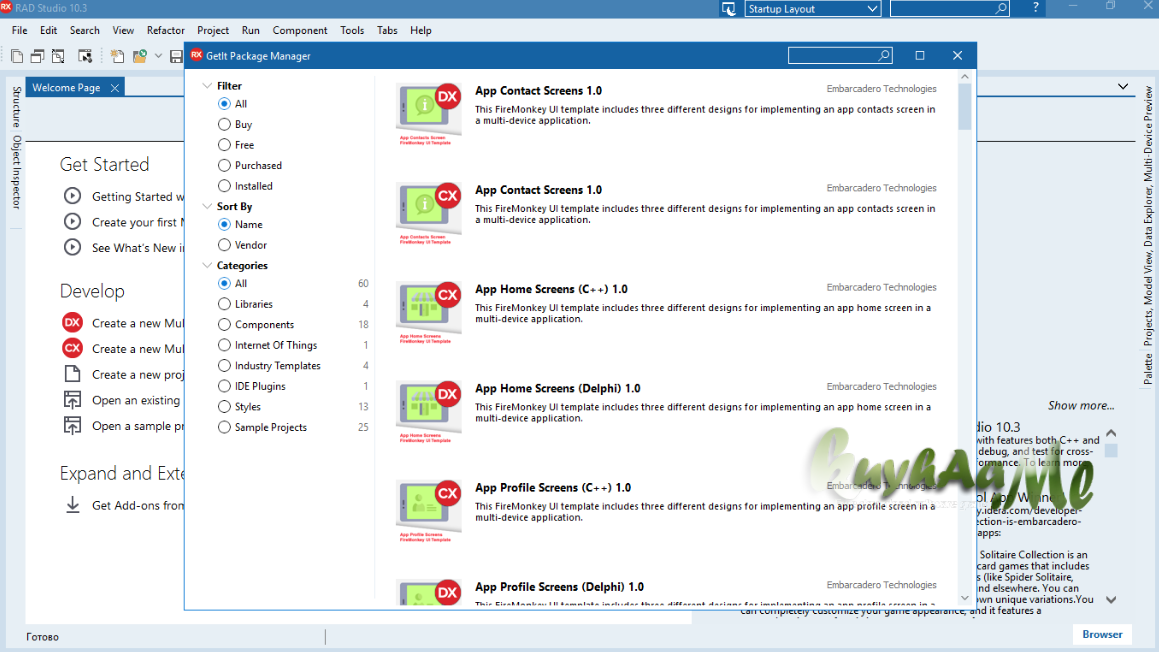Click the View Unit windows toolbar icon
The width and height of the screenshot is (1159, 652).
pyautogui.click(x=38, y=56)
